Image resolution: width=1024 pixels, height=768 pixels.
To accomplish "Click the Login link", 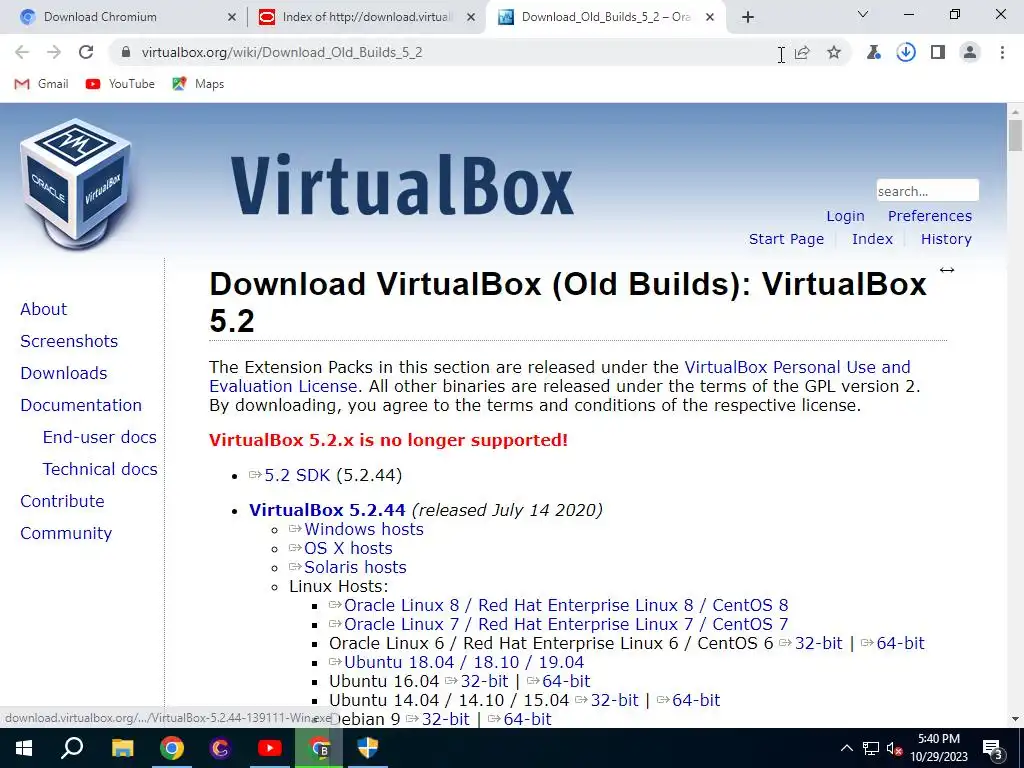I will tap(845, 216).
